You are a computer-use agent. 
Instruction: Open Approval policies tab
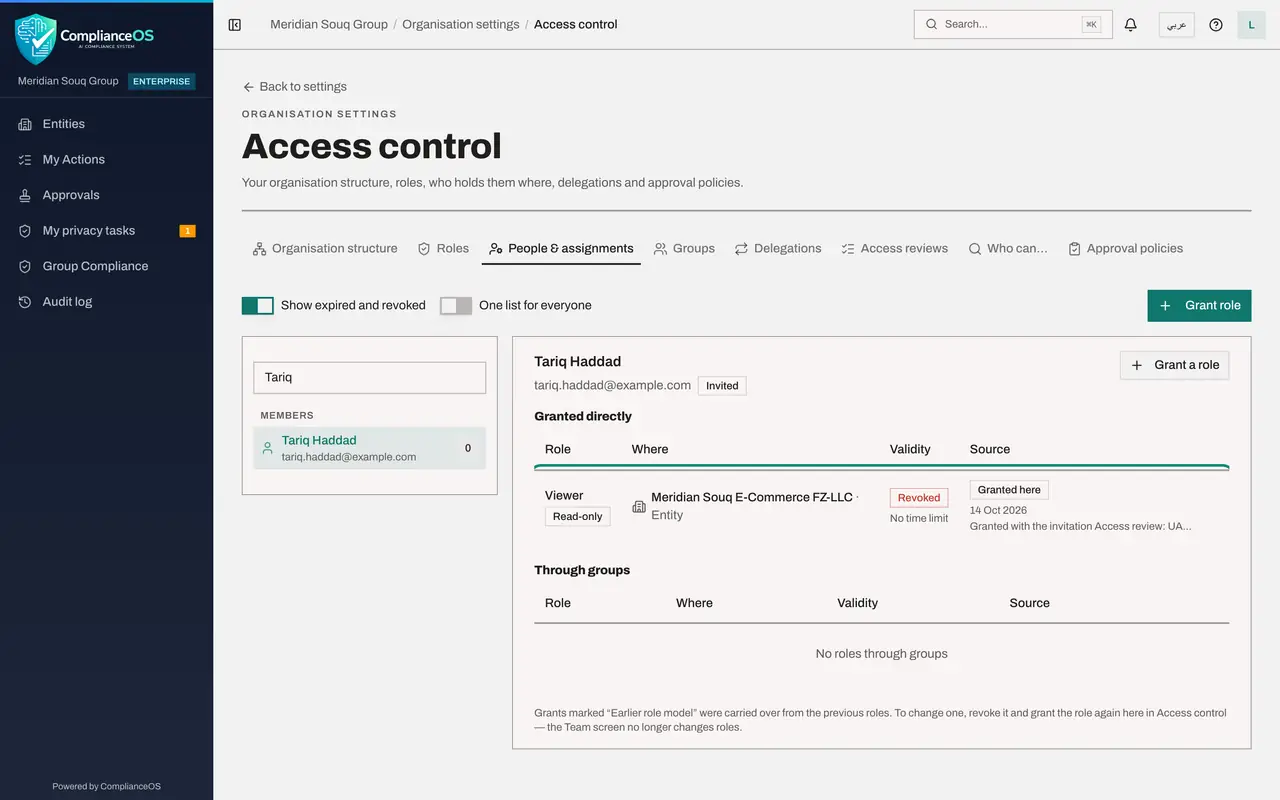click(x=1125, y=248)
